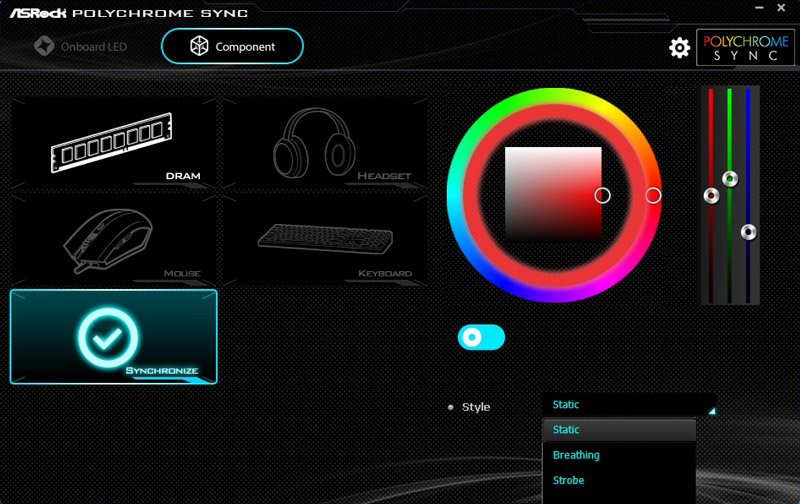Toggle the cyan LED on/off switch
Screen dimensions: 800x504
[481, 337]
